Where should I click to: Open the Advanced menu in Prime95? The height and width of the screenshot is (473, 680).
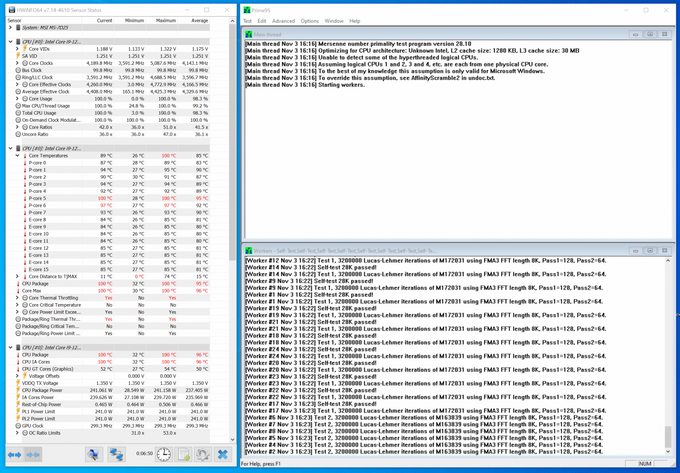pyautogui.click(x=283, y=20)
